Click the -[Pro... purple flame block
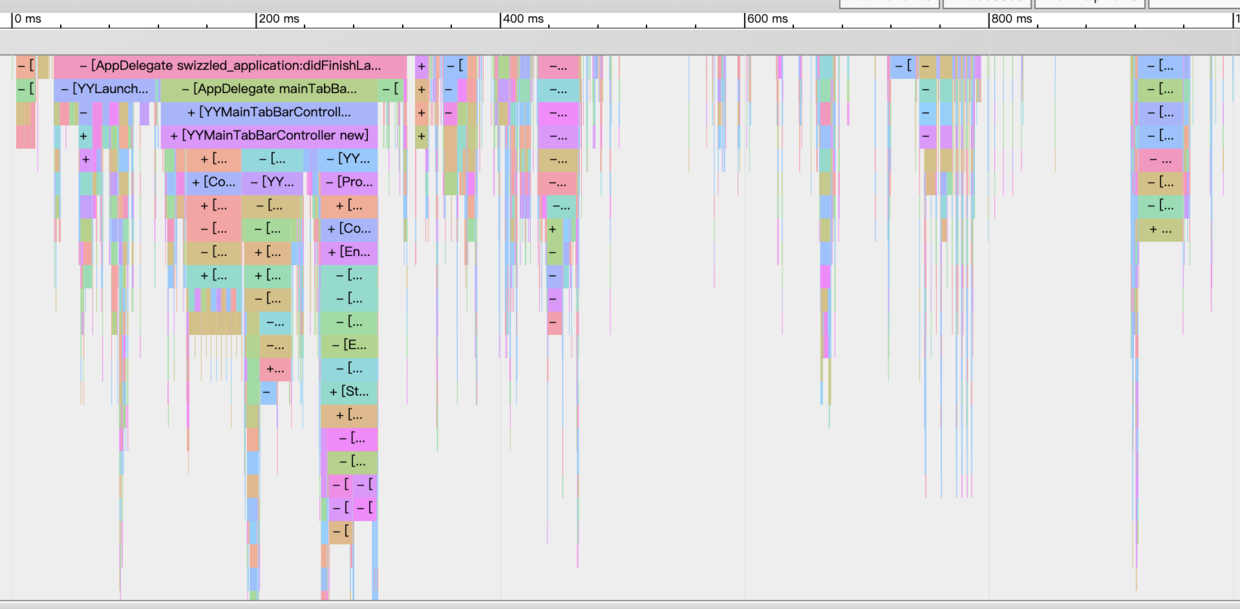 pos(348,182)
